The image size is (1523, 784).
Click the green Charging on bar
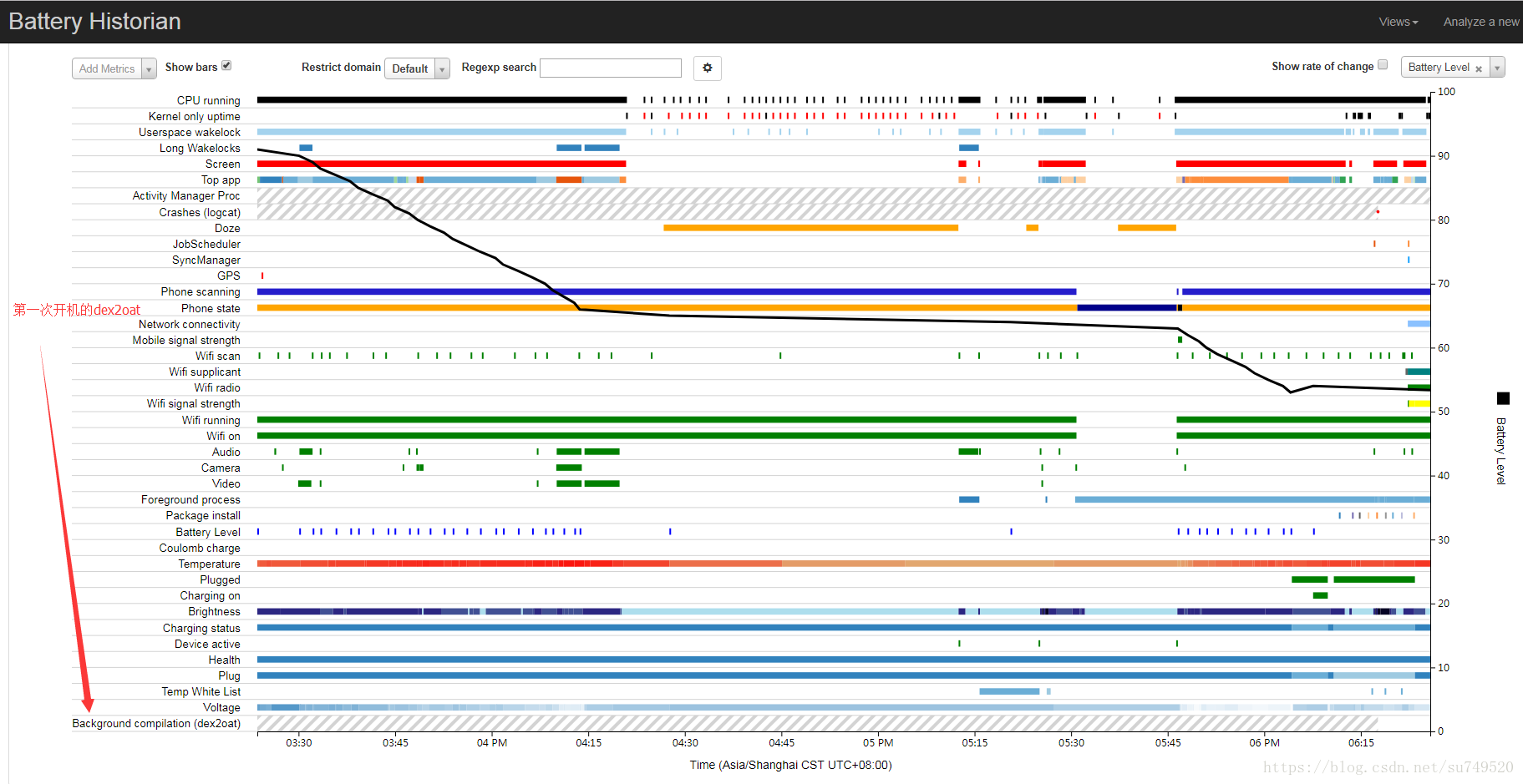[x=1320, y=595]
